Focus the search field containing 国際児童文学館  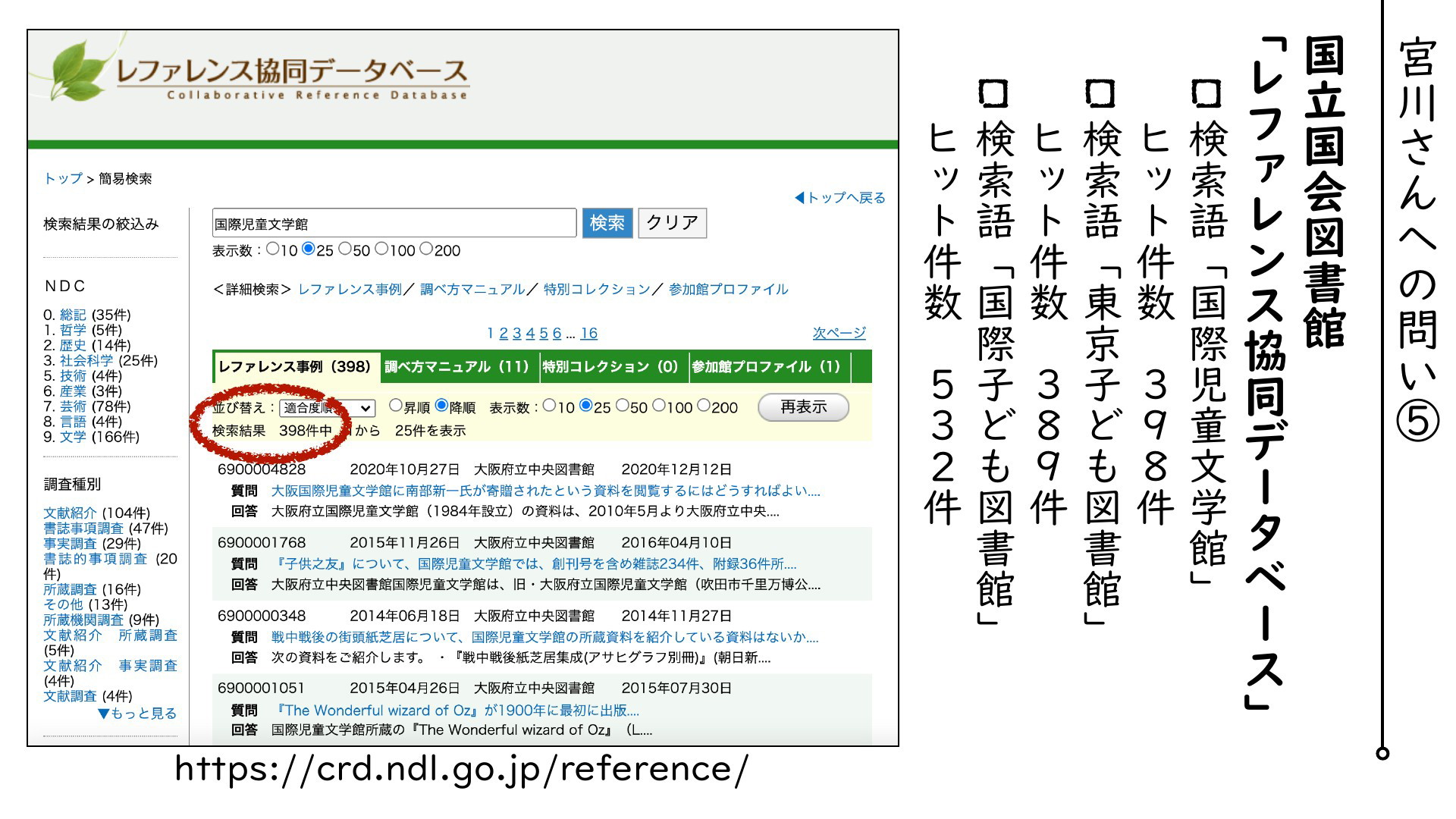394,223
